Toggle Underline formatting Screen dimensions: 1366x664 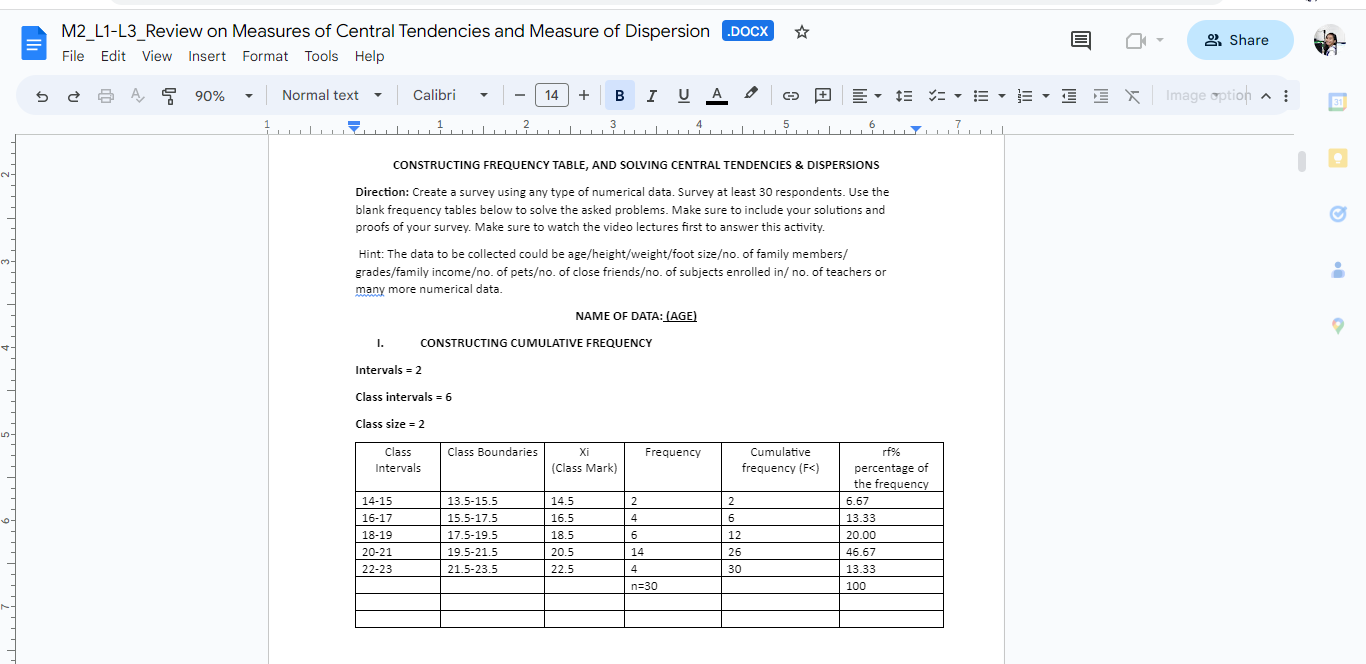point(684,96)
